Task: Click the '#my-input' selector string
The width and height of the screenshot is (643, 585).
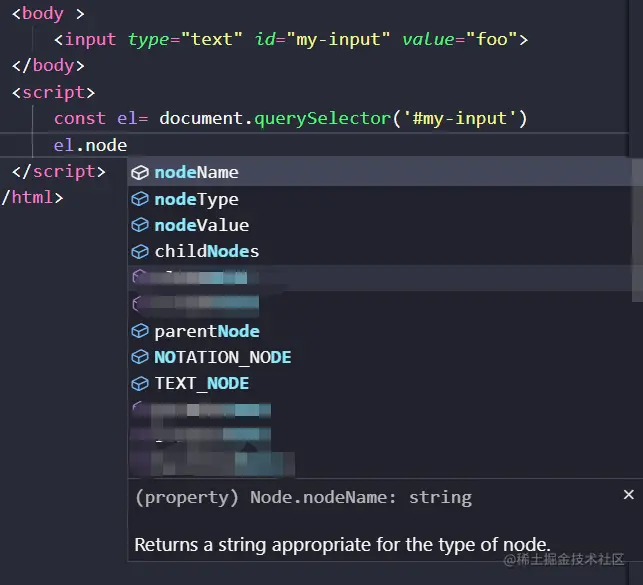Action: point(459,118)
